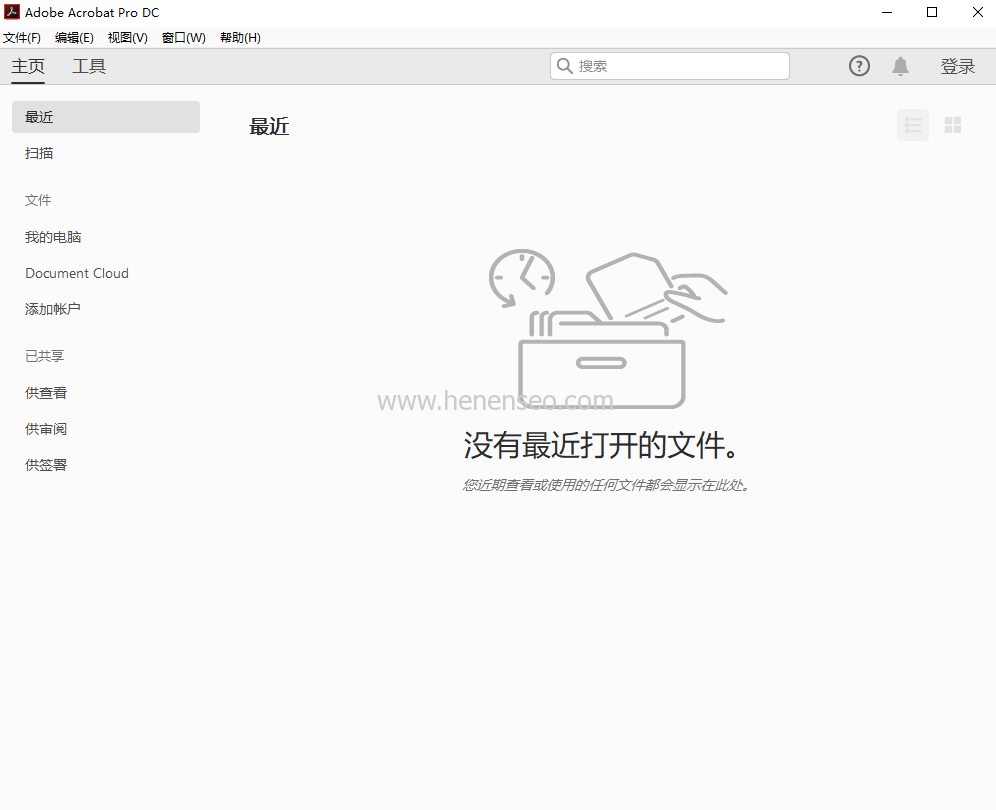
Task: Switch to list view icon
Action: tap(913, 125)
